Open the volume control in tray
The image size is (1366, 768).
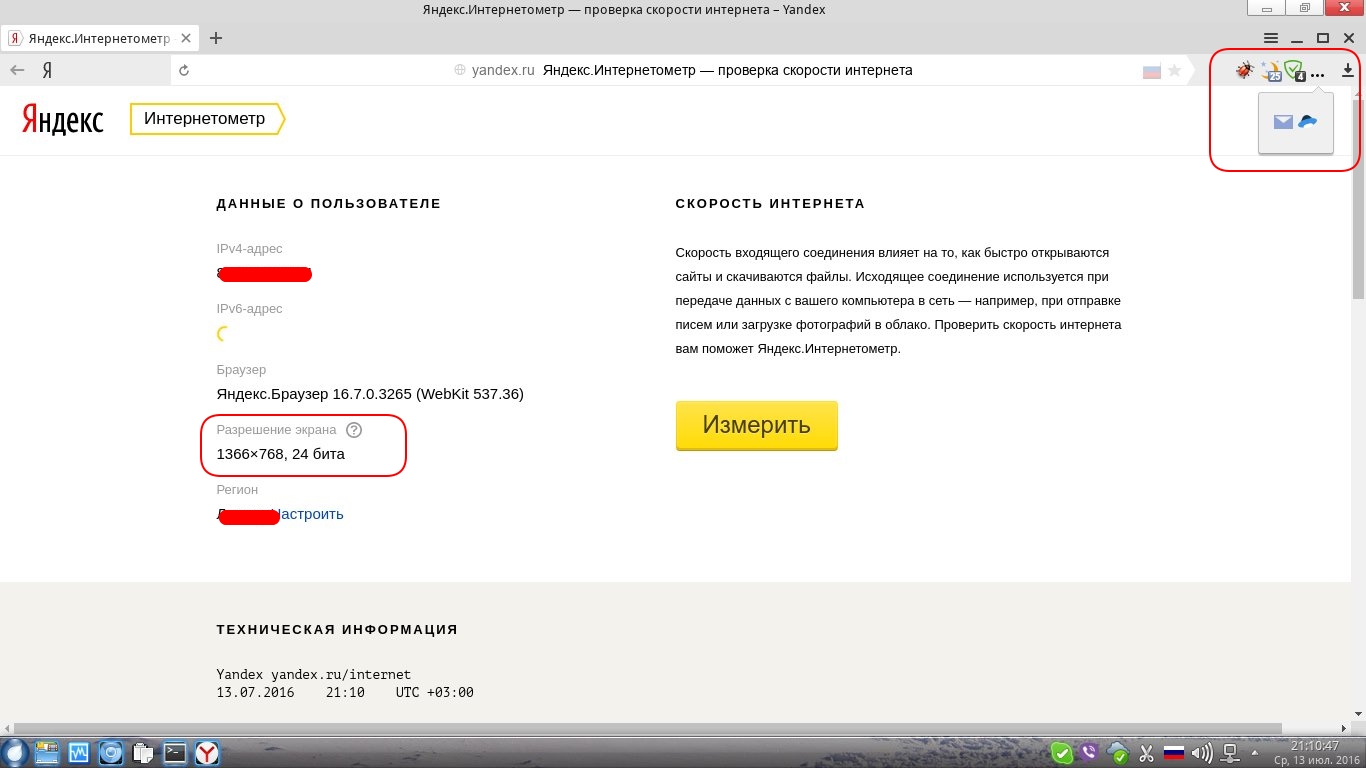click(x=1202, y=753)
